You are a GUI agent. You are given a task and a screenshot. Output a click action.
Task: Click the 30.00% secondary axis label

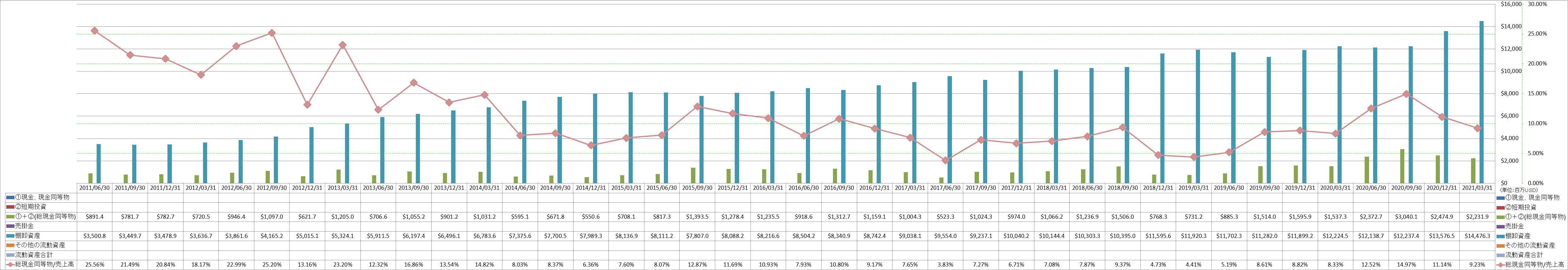1537,4
